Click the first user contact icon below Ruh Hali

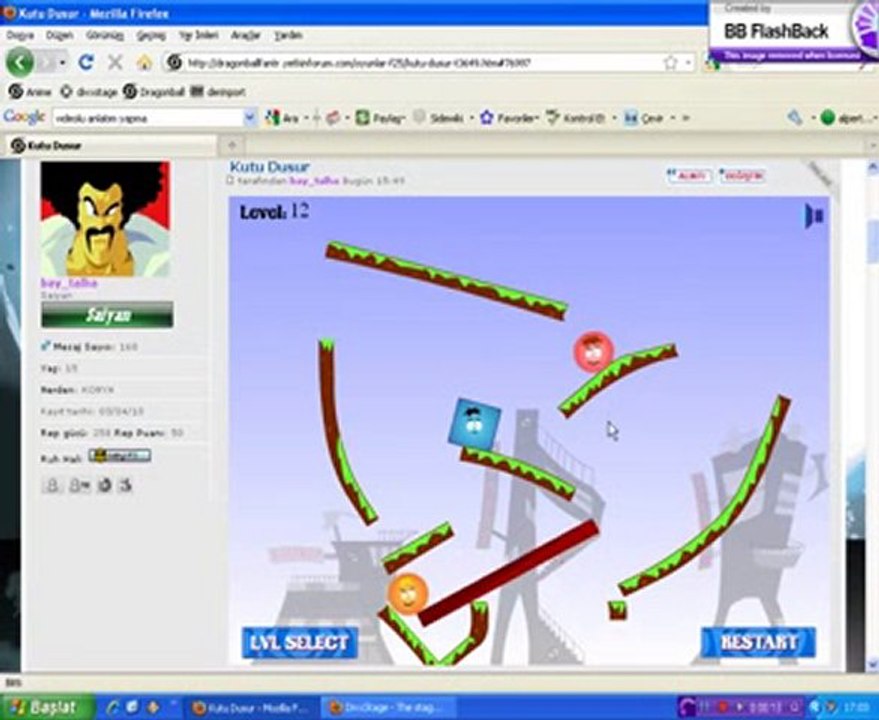[52, 484]
